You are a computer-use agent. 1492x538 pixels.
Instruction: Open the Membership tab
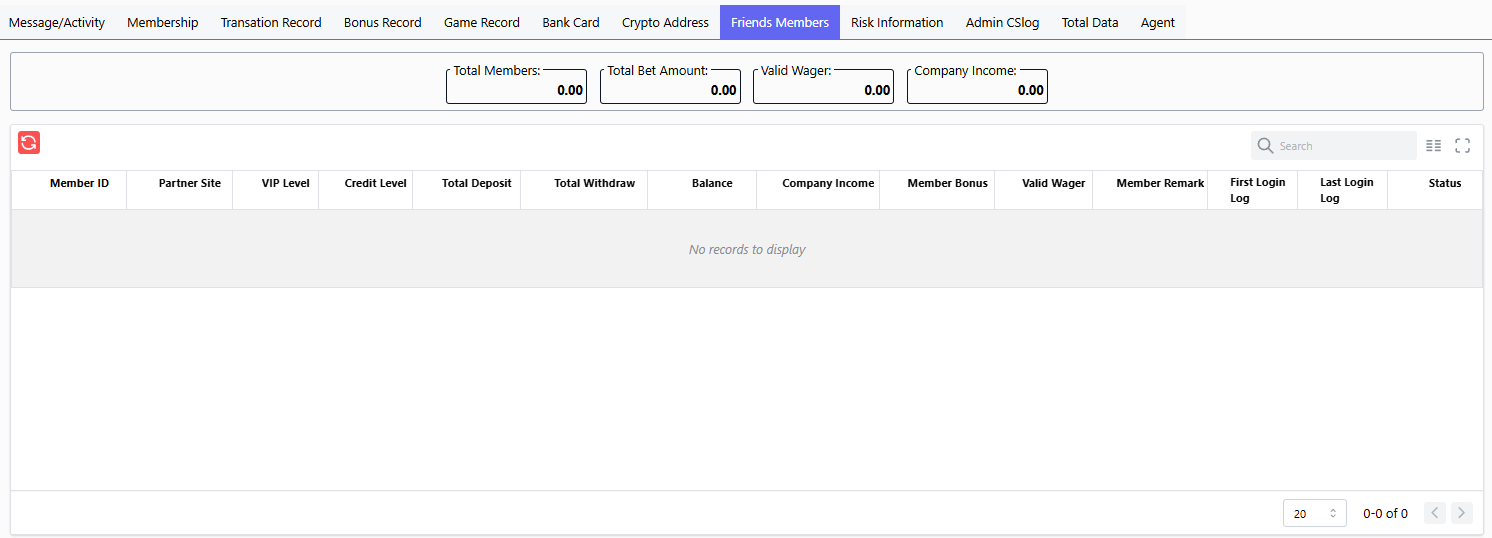[163, 22]
